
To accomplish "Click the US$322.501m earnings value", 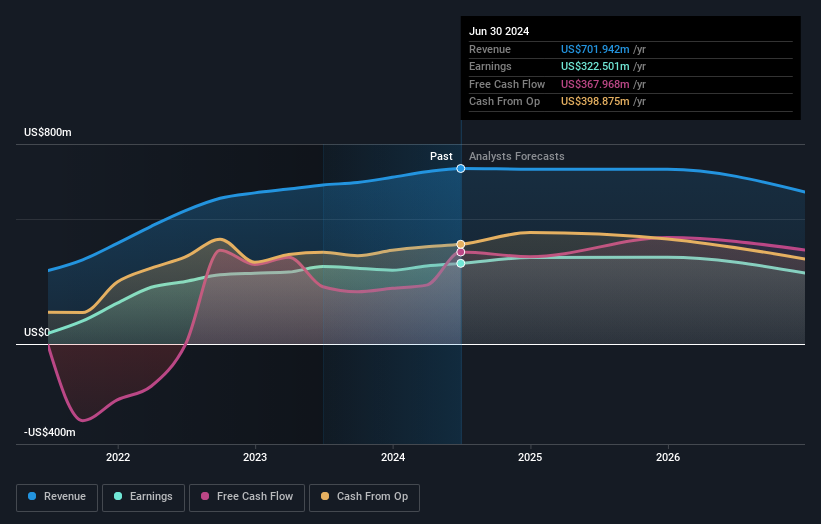I will point(595,66).
